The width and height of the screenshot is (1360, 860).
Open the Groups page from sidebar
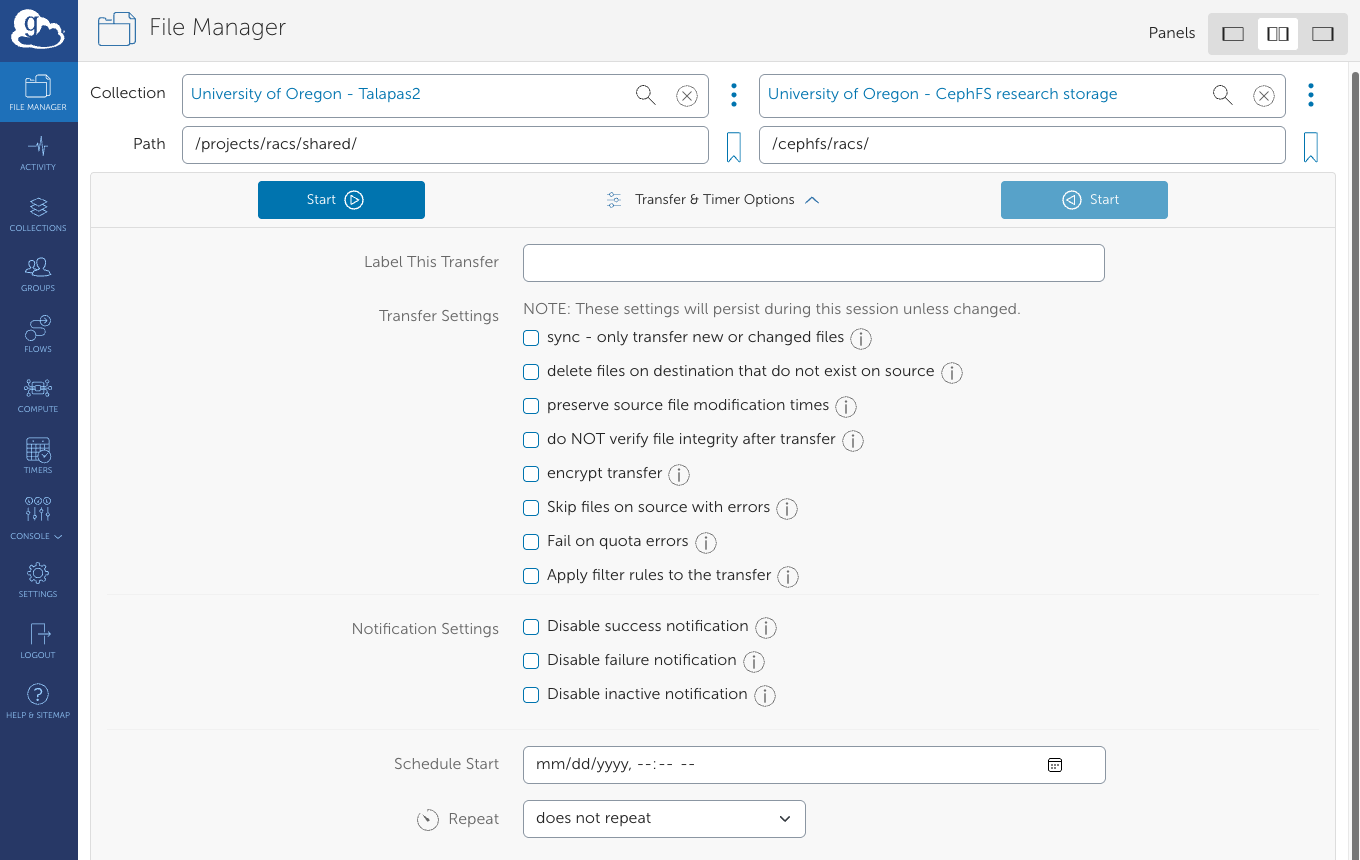click(x=38, y=272)
